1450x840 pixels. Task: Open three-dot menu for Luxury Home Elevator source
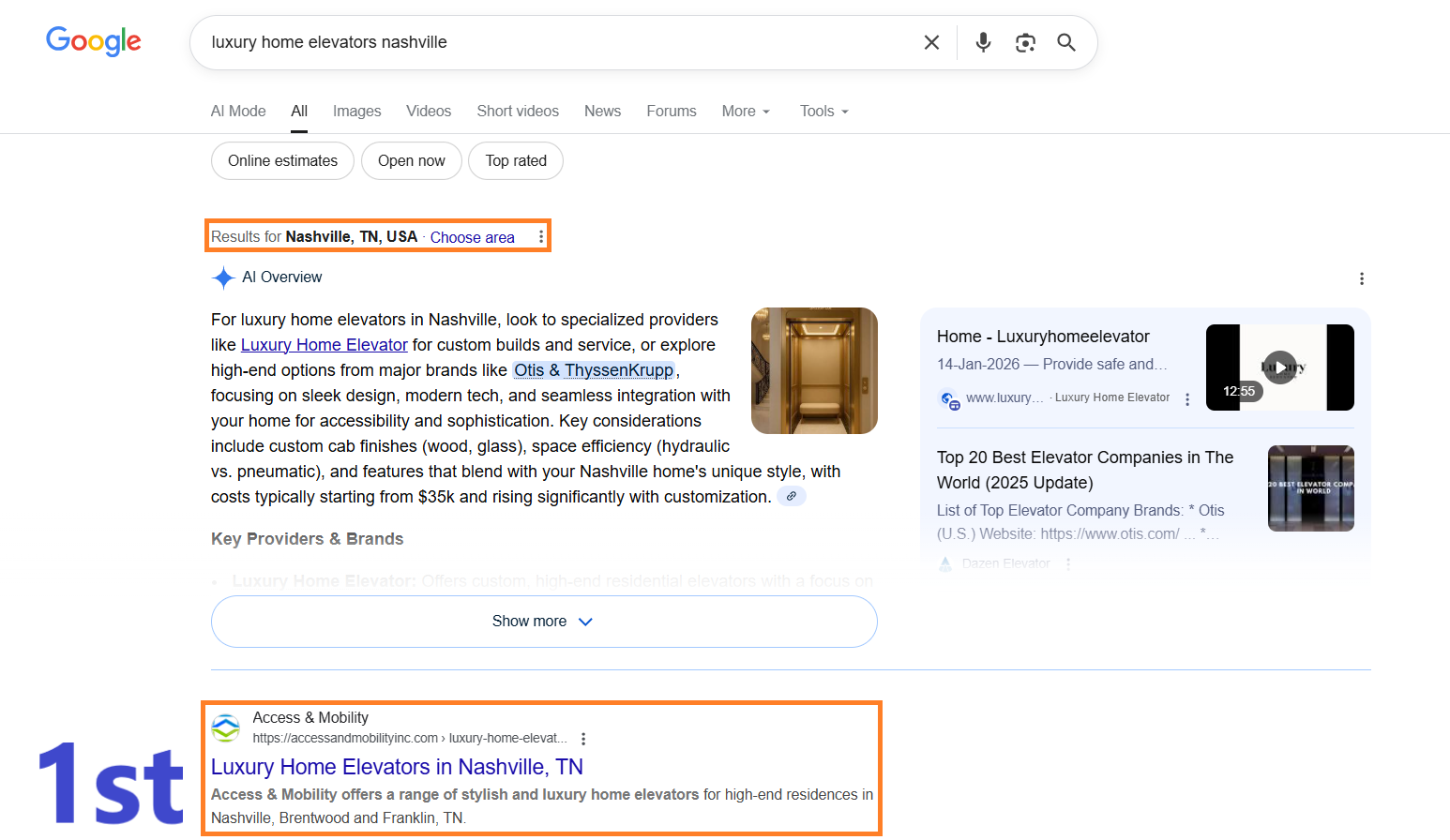tap(1187, 399)
